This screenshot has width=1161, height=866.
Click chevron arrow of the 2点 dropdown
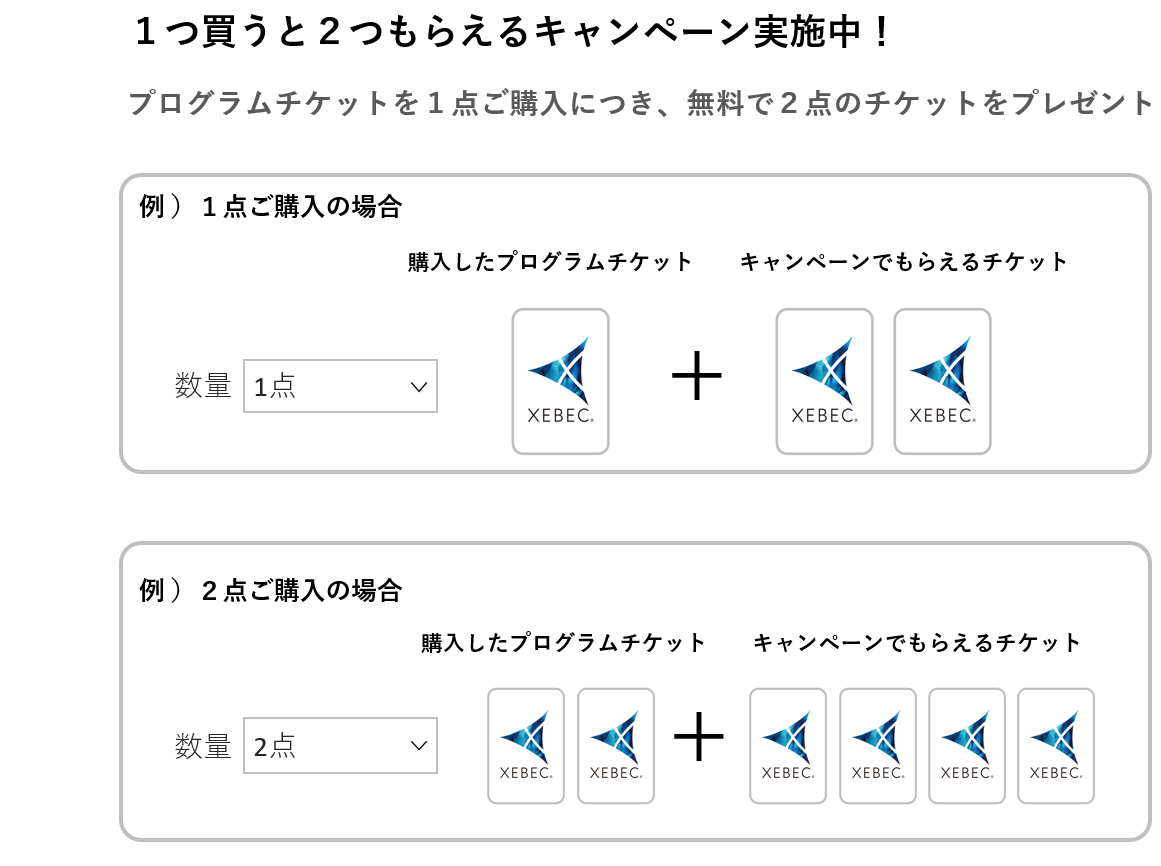coord(419,745)
